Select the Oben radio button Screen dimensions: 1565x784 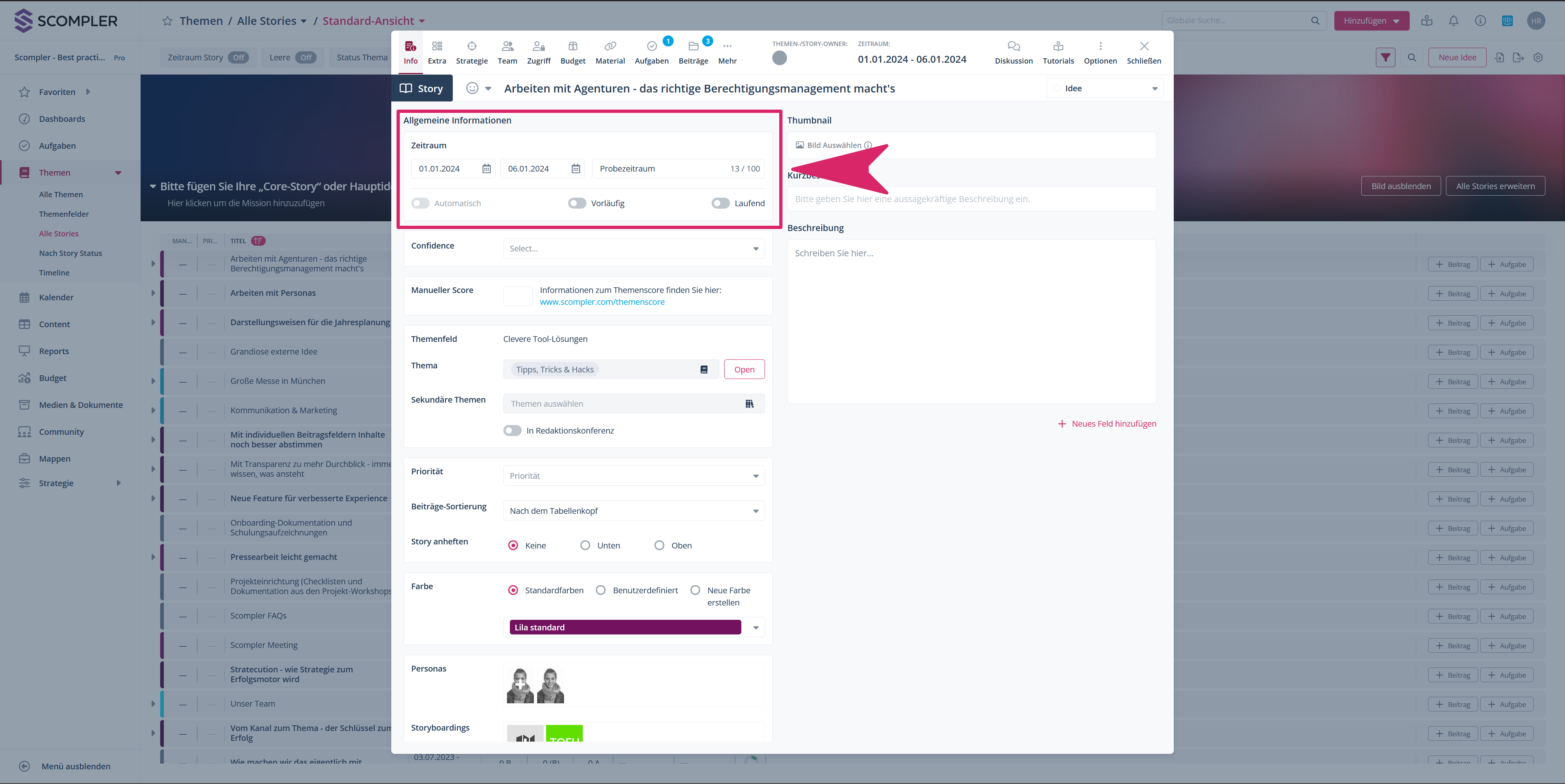point(659,545)
